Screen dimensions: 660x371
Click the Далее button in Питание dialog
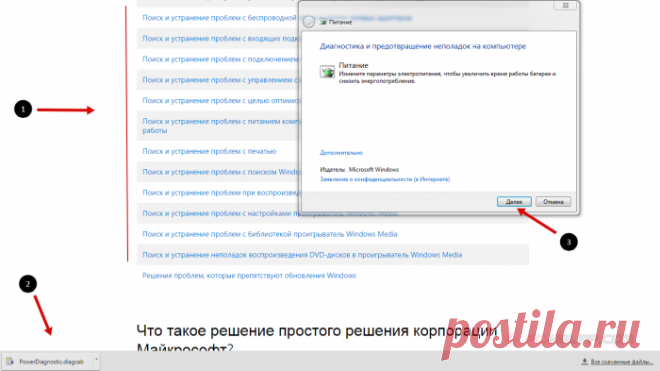coord(514,202)
